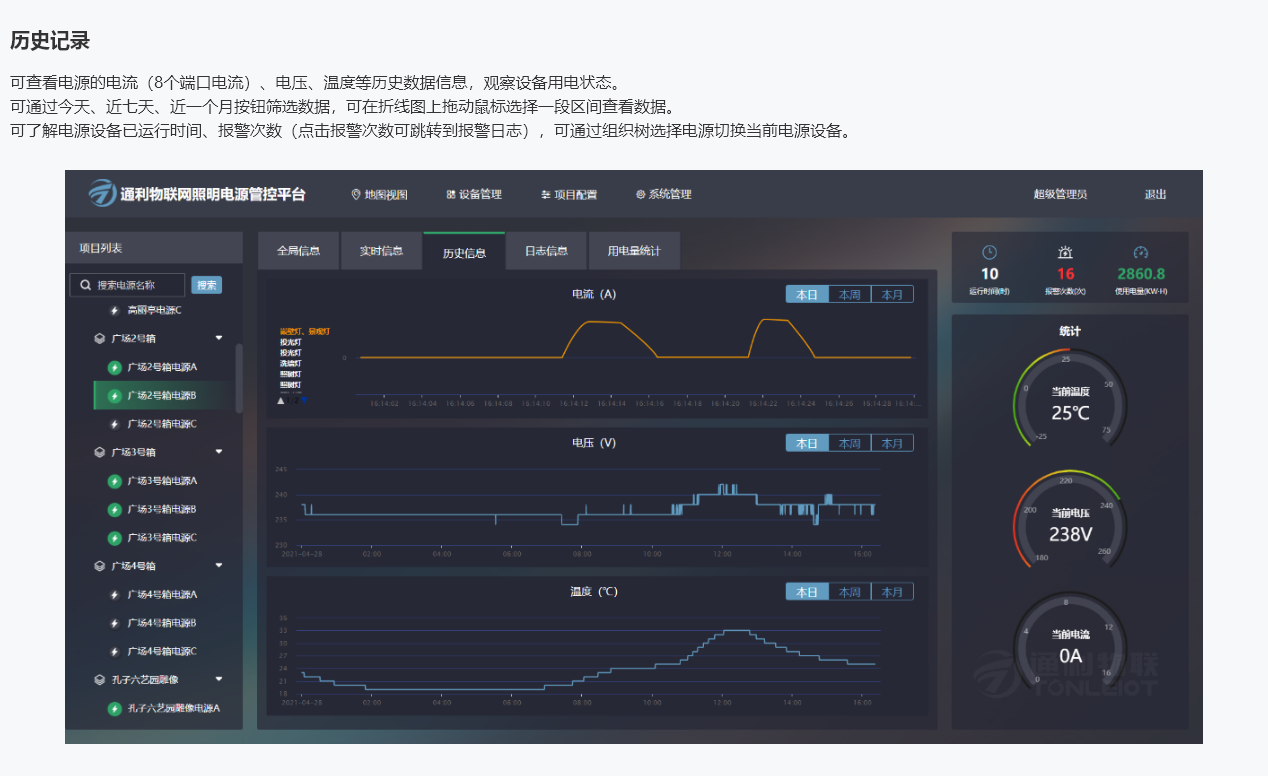This screenshot has height=776, width=1268.
Task: Click the 通利物联网 platform logo icon
Action: click(x=102, y=194)
